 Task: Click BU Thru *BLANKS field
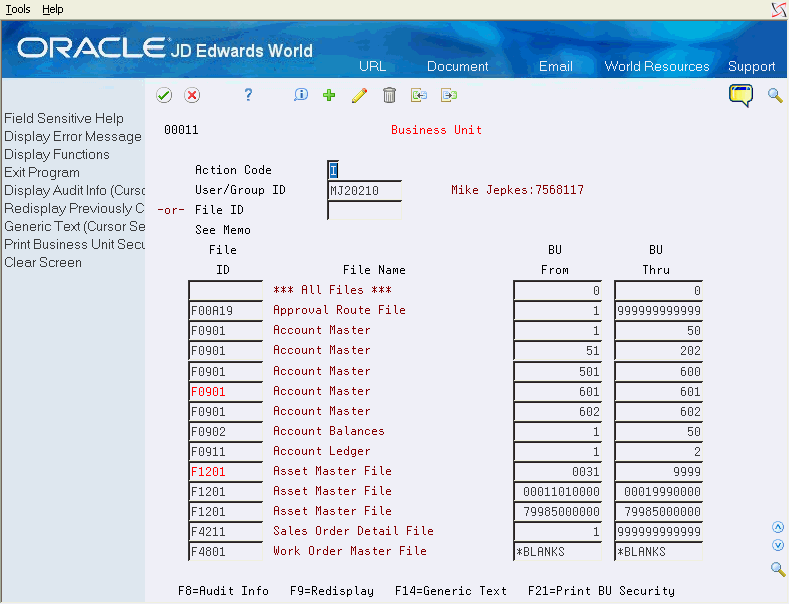659,552
